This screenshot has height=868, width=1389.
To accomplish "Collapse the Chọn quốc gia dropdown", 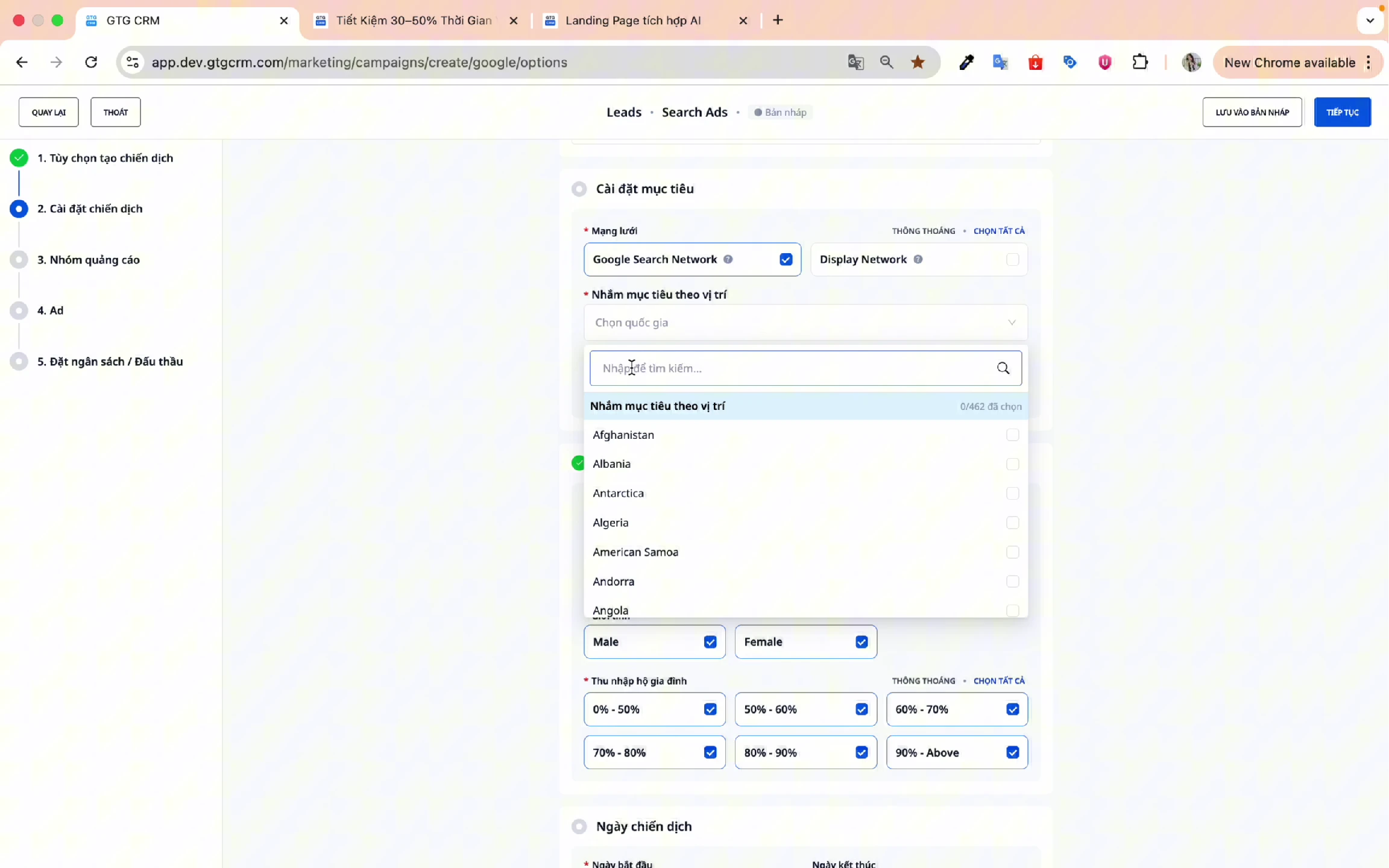I will (1011, 322).
